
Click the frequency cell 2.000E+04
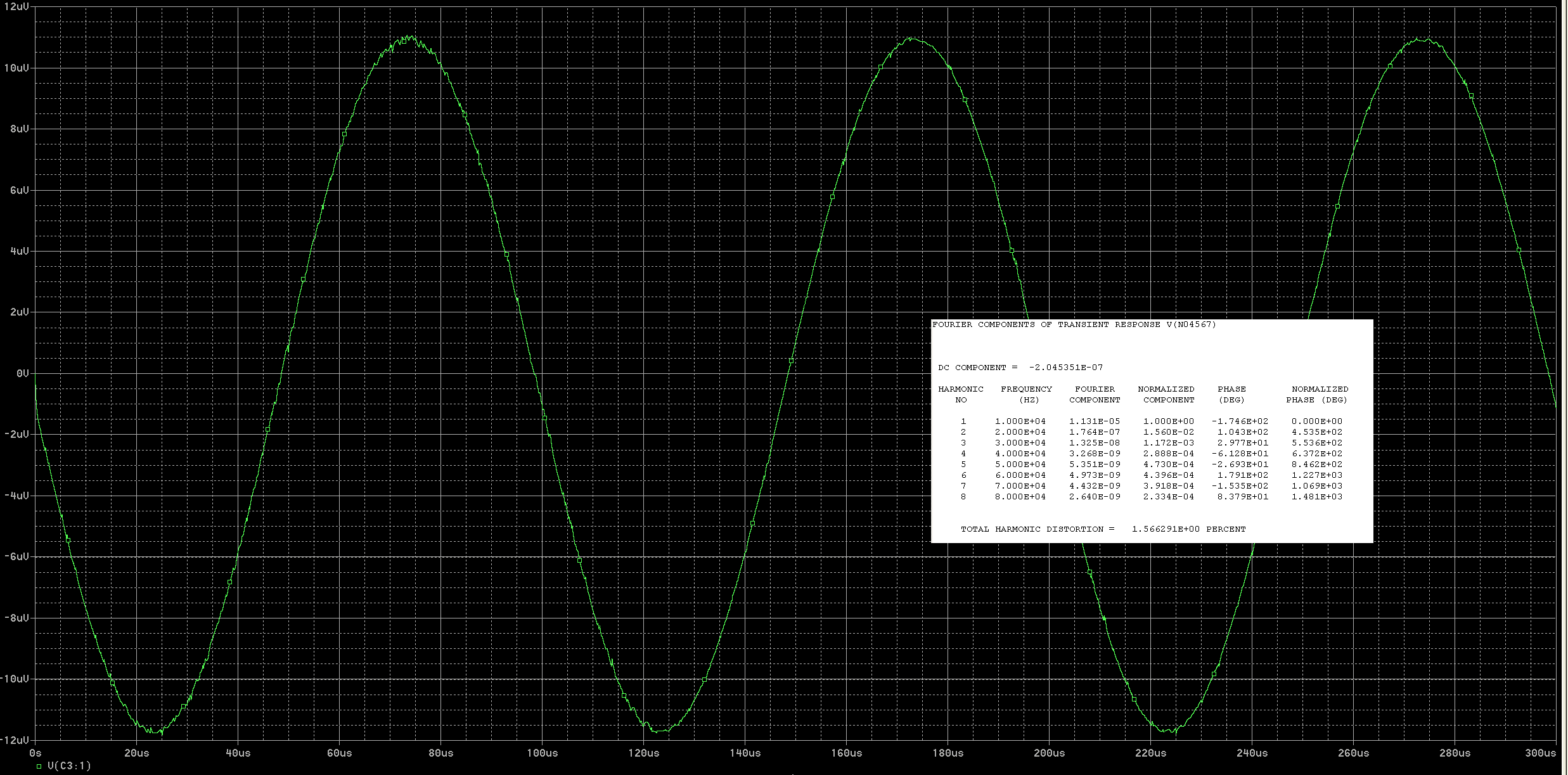1020,432
